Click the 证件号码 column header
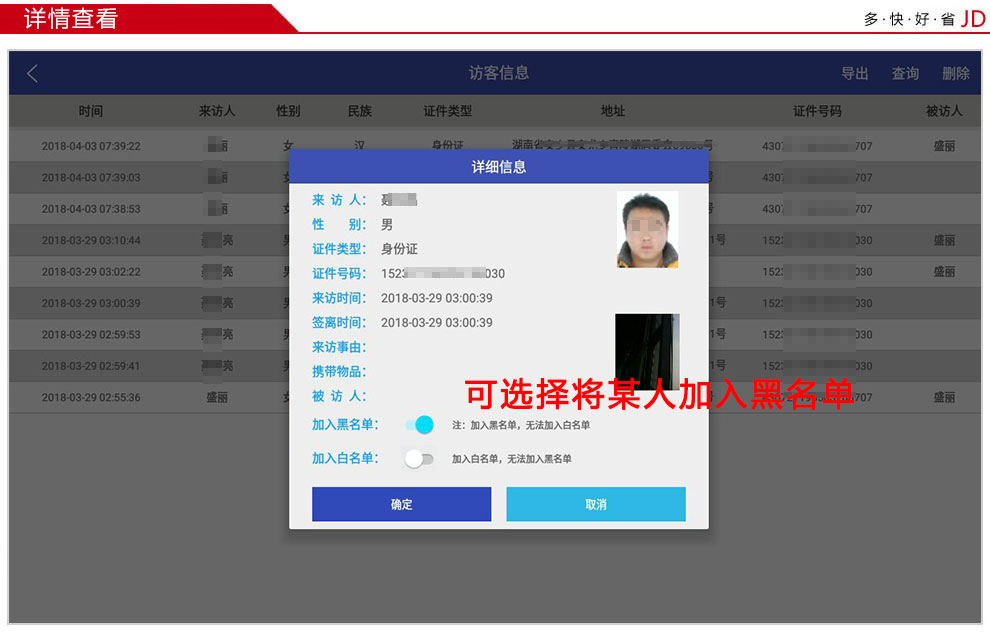990x634 pixels. tap(816, 111)
